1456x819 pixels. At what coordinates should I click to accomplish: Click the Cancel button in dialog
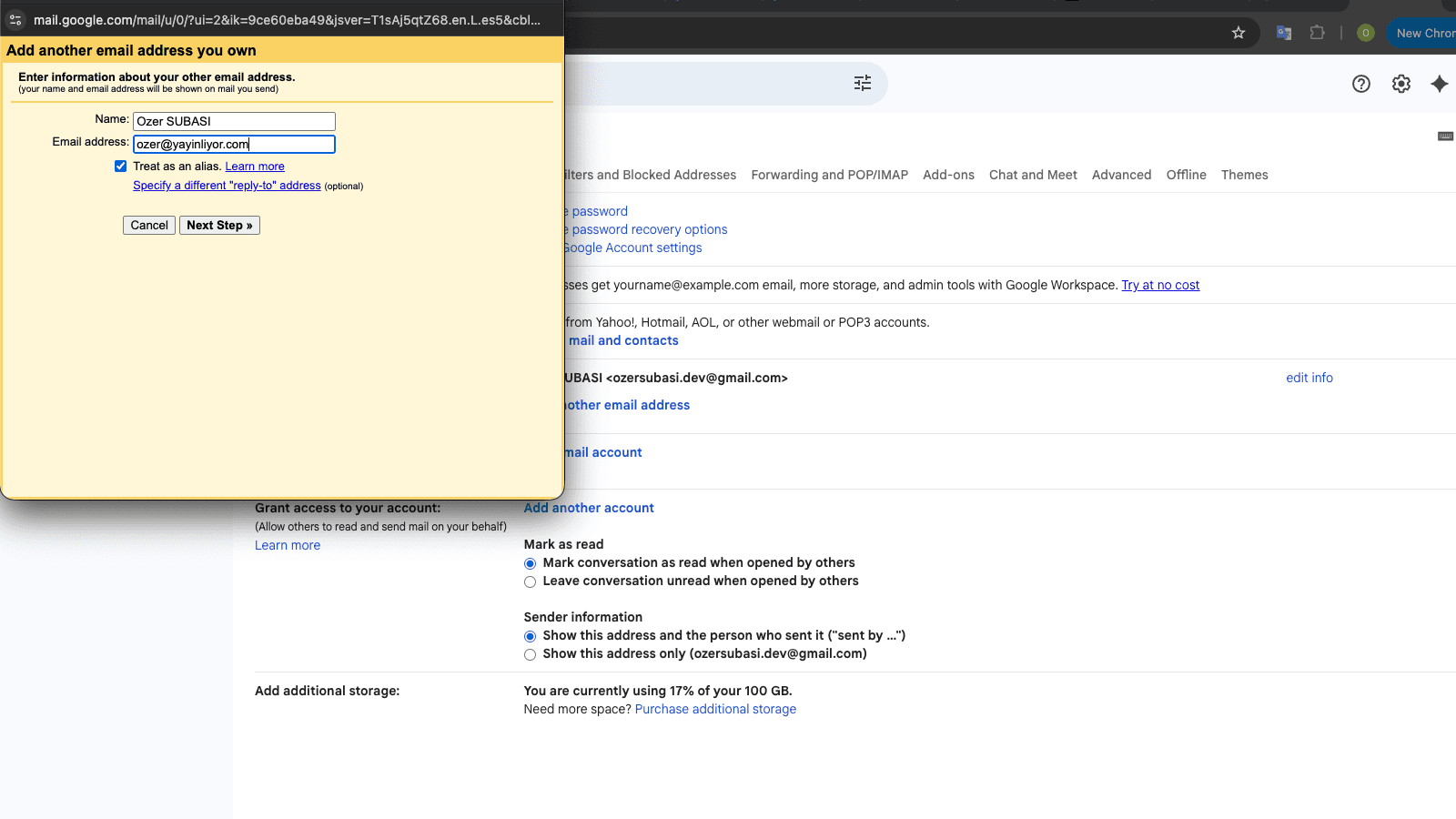149,226
